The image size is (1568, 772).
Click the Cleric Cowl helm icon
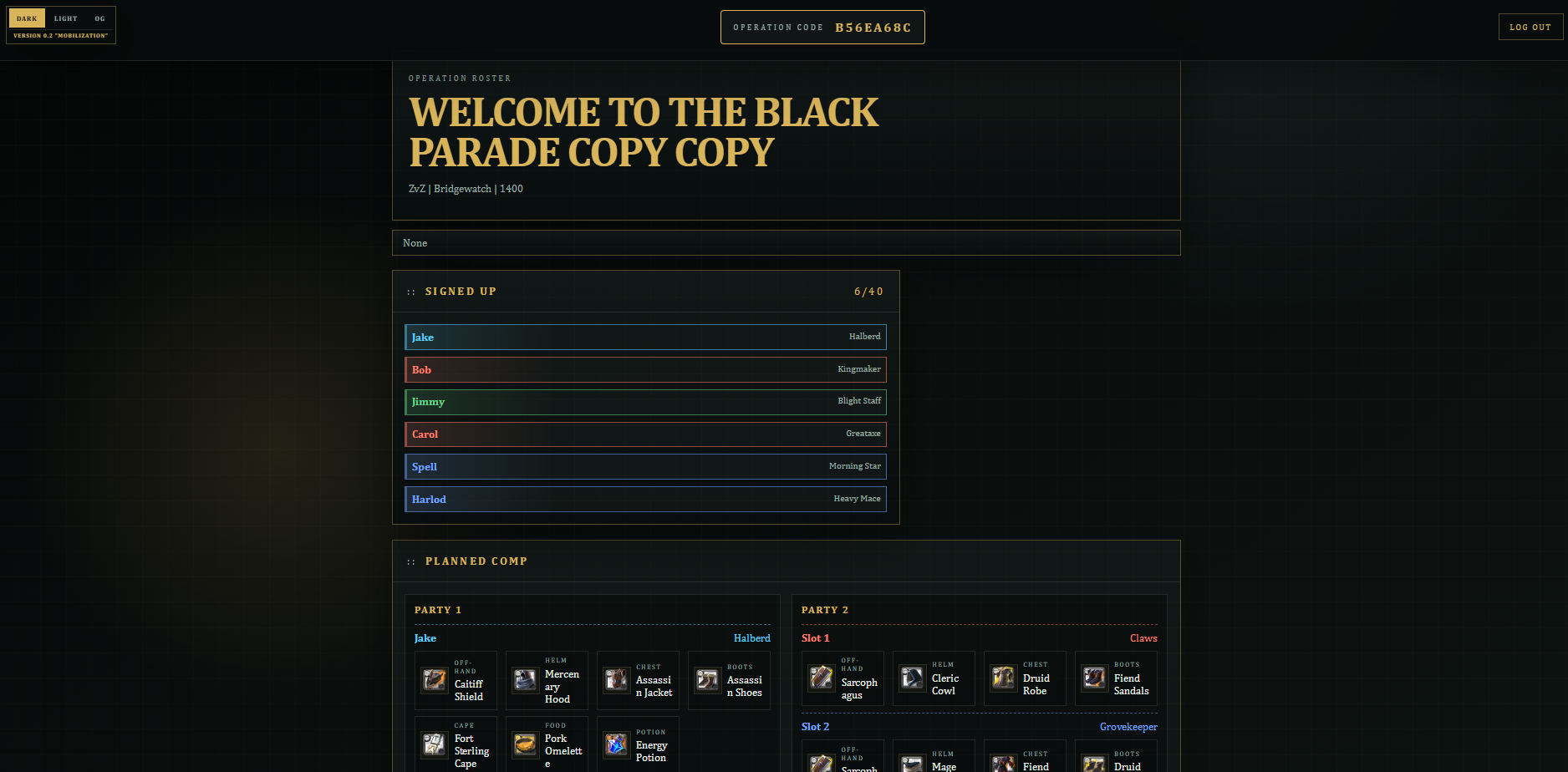913,678
